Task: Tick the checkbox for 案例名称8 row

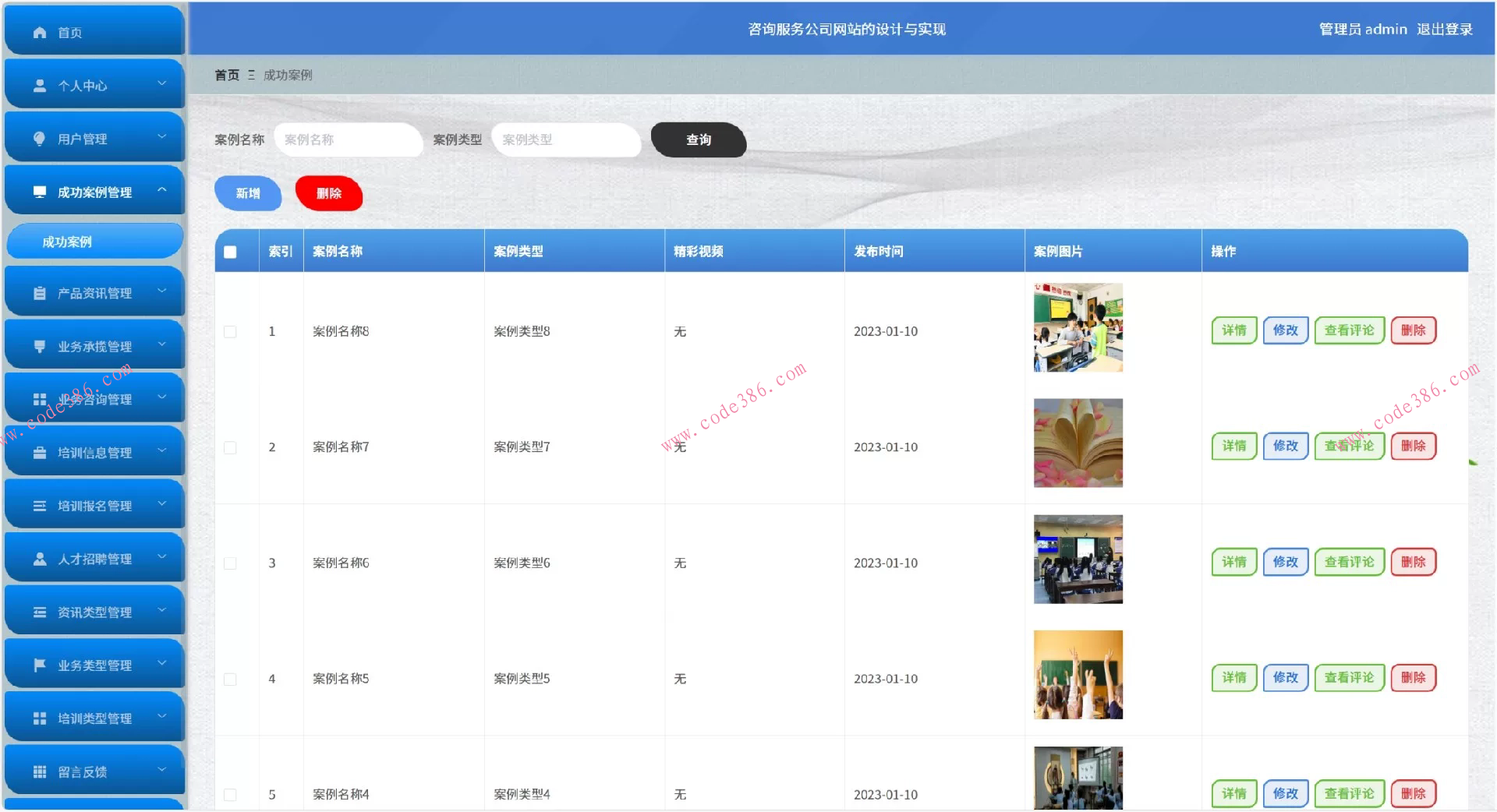Action: 229,331
